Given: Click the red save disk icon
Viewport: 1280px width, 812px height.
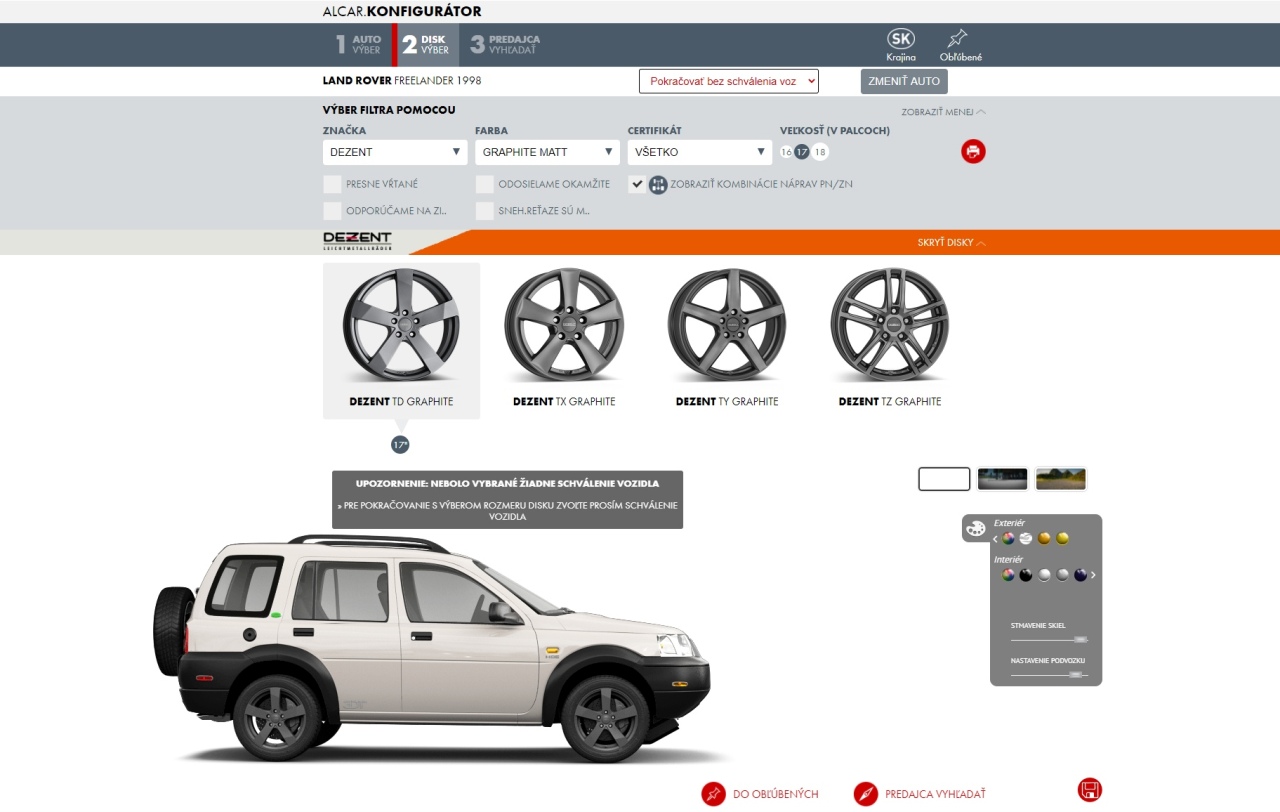Looking at the screenshot, I should [1090, 790].
